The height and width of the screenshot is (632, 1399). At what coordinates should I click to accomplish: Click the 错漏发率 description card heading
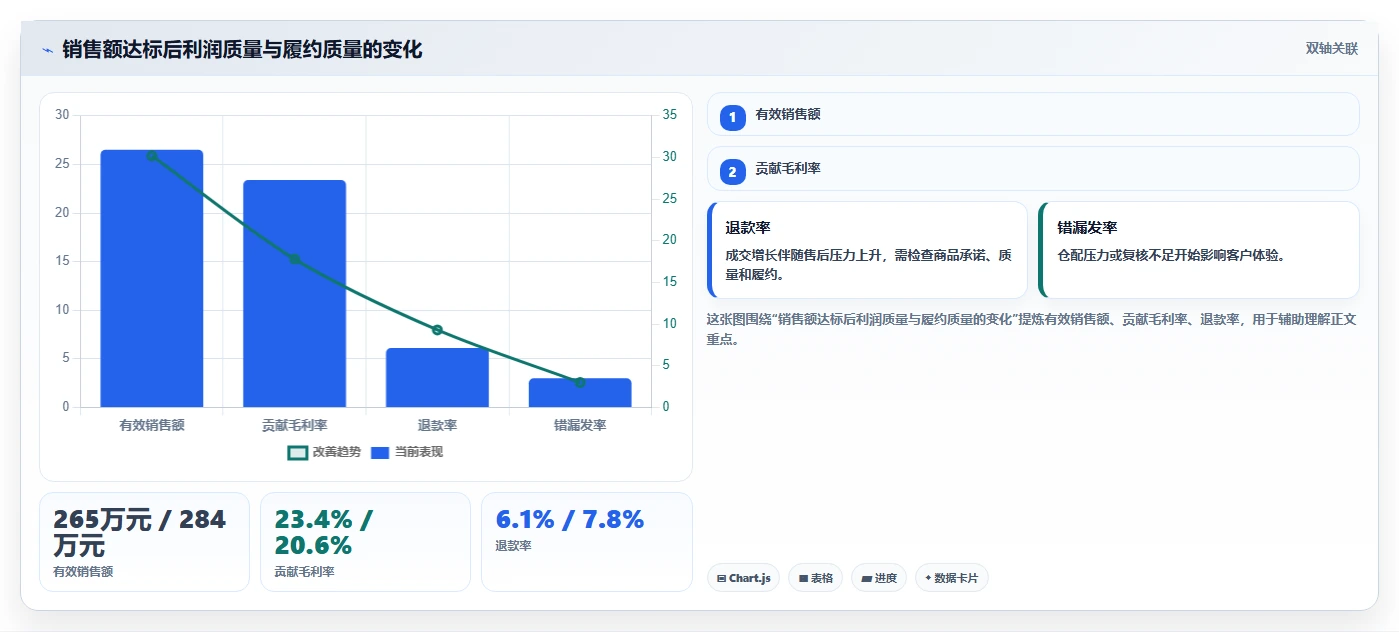[1087, 228]
